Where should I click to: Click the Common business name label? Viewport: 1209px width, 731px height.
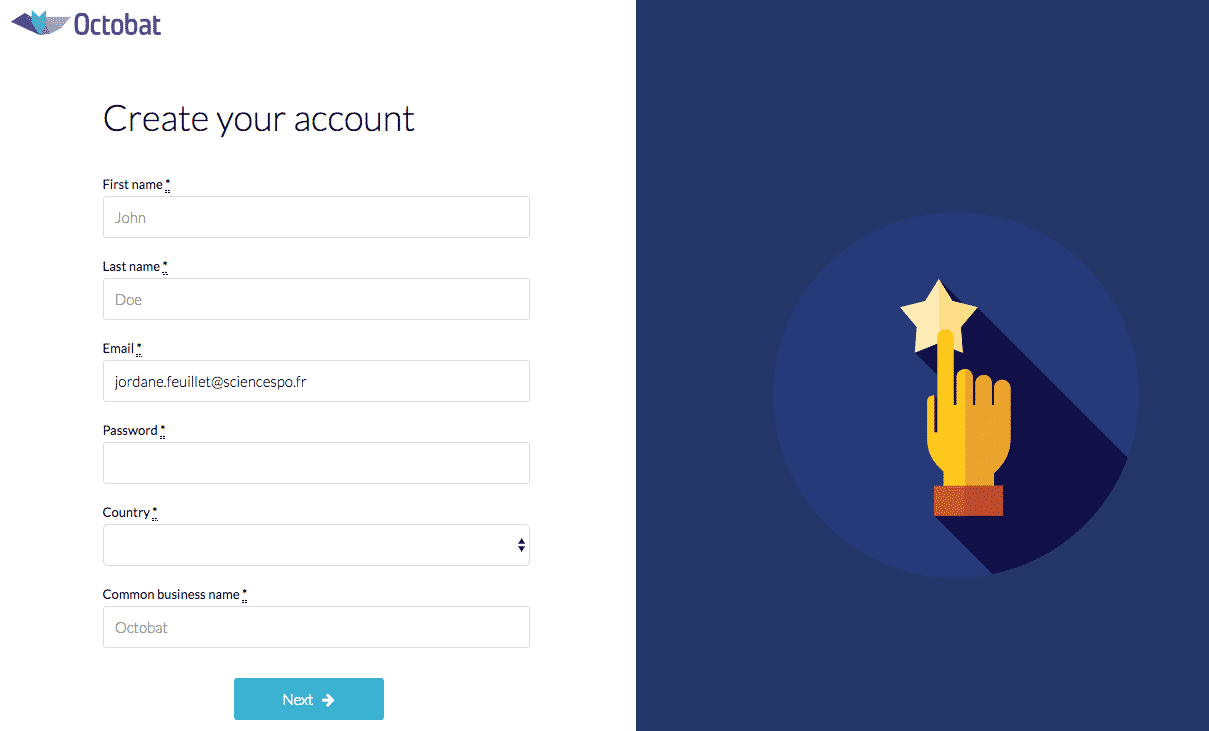pos(171,595)
